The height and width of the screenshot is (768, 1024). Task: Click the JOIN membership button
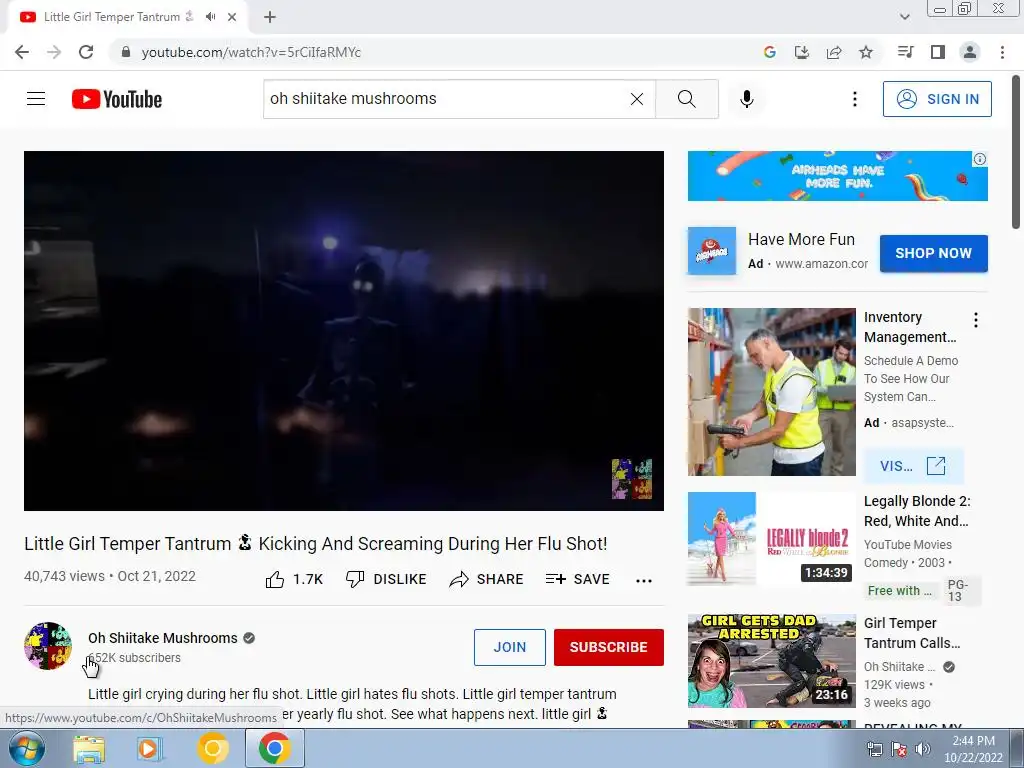point(509,647)
